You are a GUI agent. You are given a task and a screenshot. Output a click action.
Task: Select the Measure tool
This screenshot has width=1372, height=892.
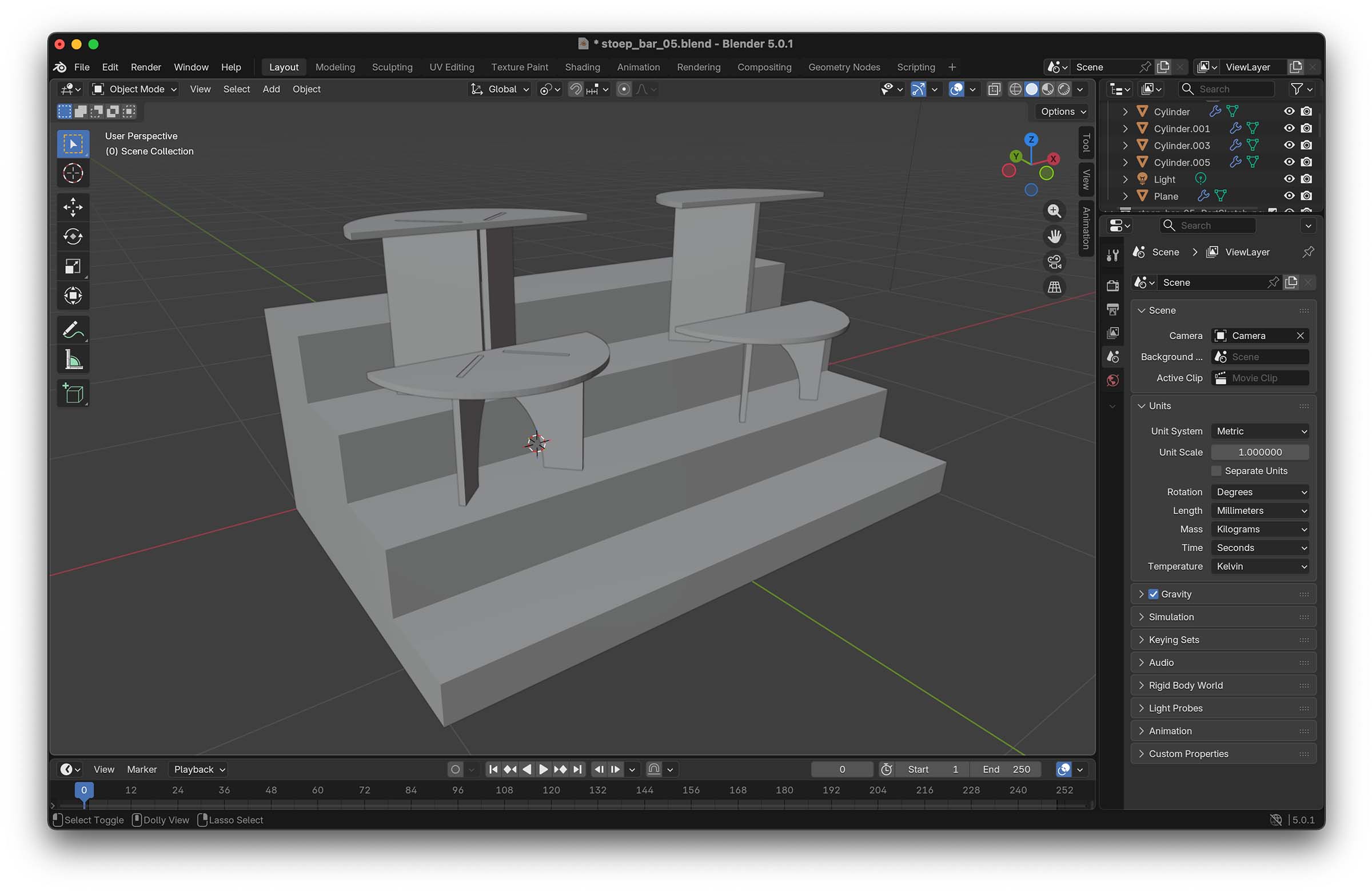[73, 360]
